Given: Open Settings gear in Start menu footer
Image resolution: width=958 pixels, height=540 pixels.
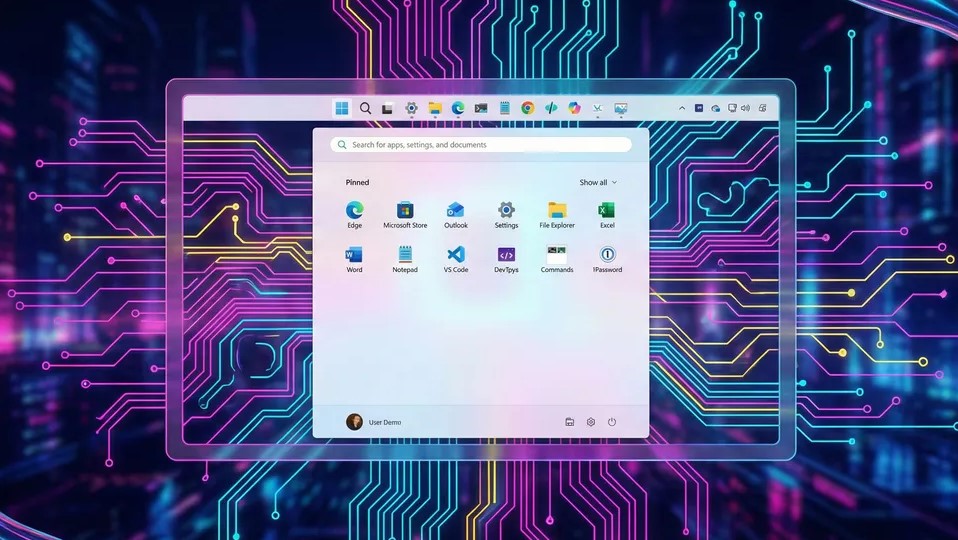Looking at the screenshot, I should [591, 421].
